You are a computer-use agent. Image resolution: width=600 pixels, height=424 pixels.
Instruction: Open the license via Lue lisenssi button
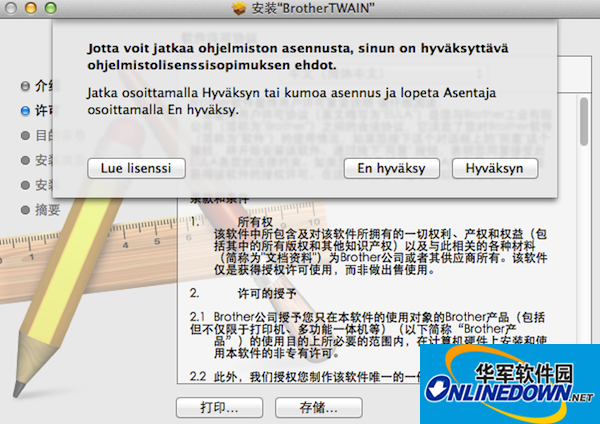tap(136, 168)
